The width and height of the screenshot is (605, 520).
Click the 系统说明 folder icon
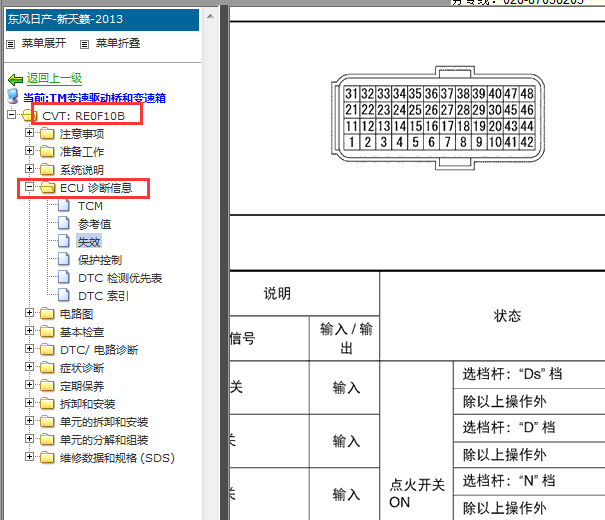pyautogui.click(x=47, y=169)
